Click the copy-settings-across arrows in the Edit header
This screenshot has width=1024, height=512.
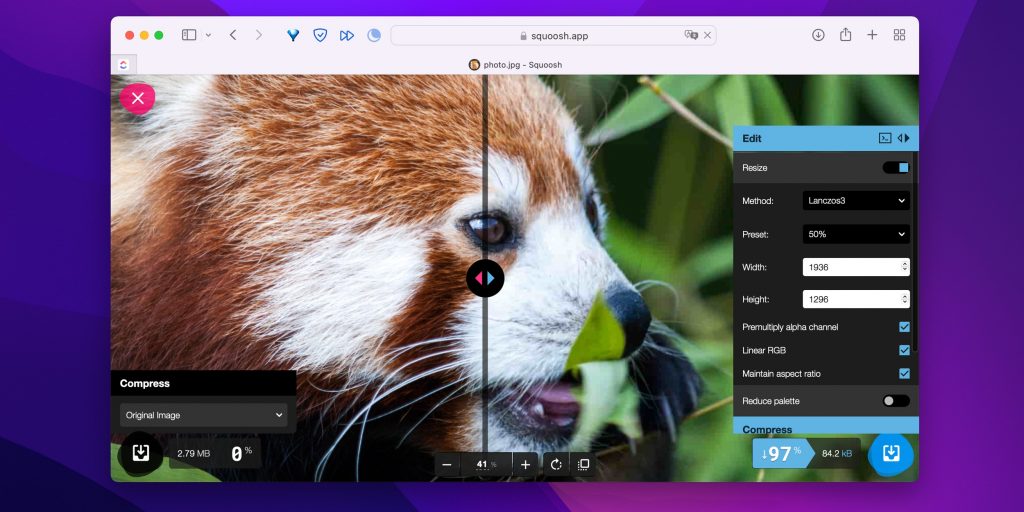coord(903,138)
